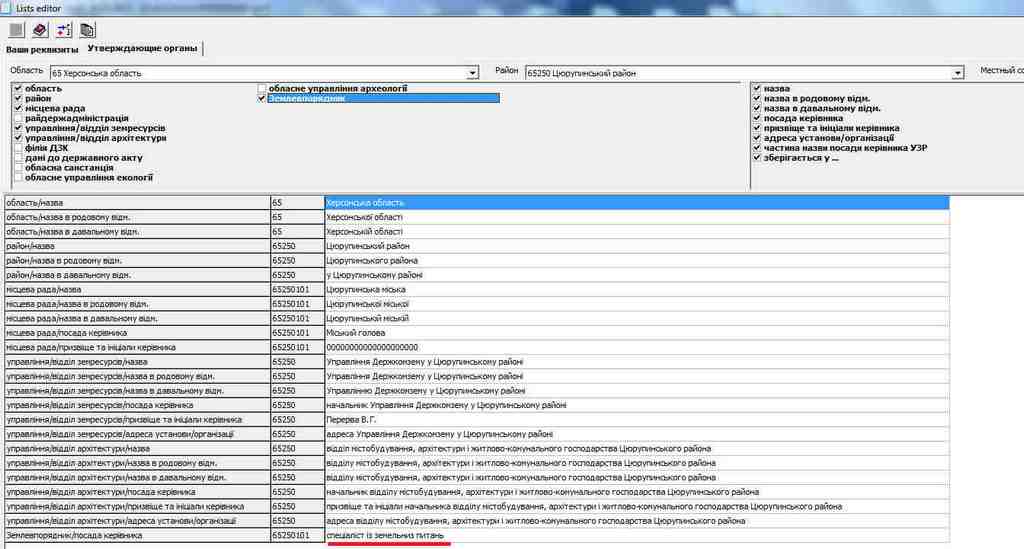Select row label район/назва
The width and height of the screenshot is (1024, 549).
tap(137, 246)
